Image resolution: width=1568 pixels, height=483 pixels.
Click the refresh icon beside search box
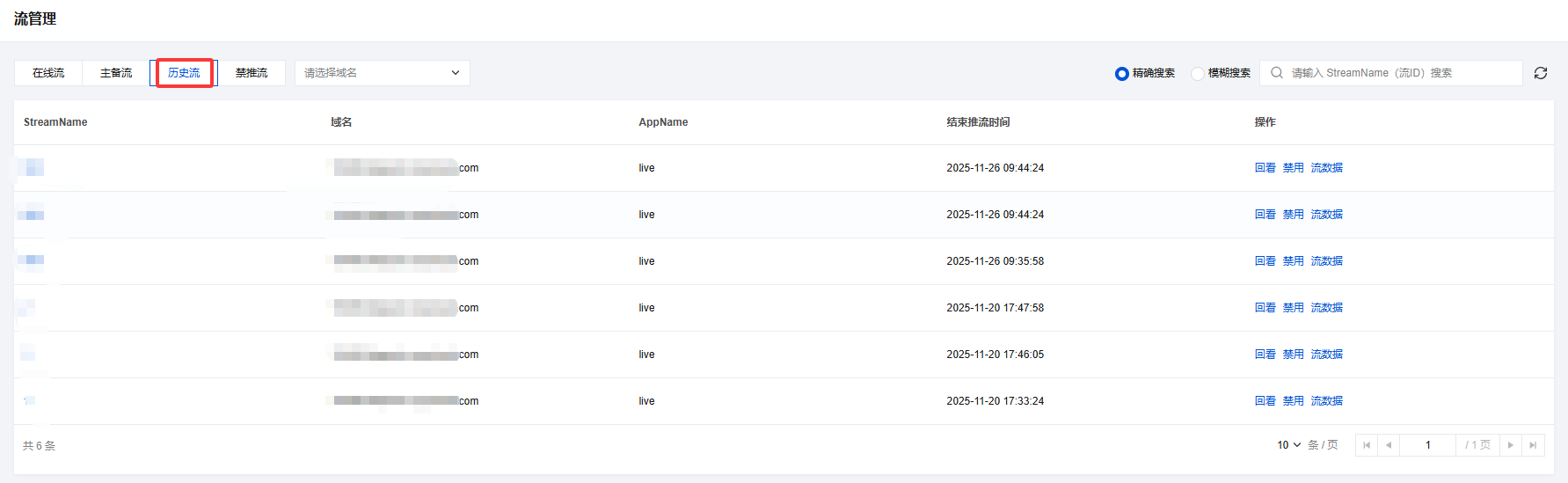[1541, 73]
